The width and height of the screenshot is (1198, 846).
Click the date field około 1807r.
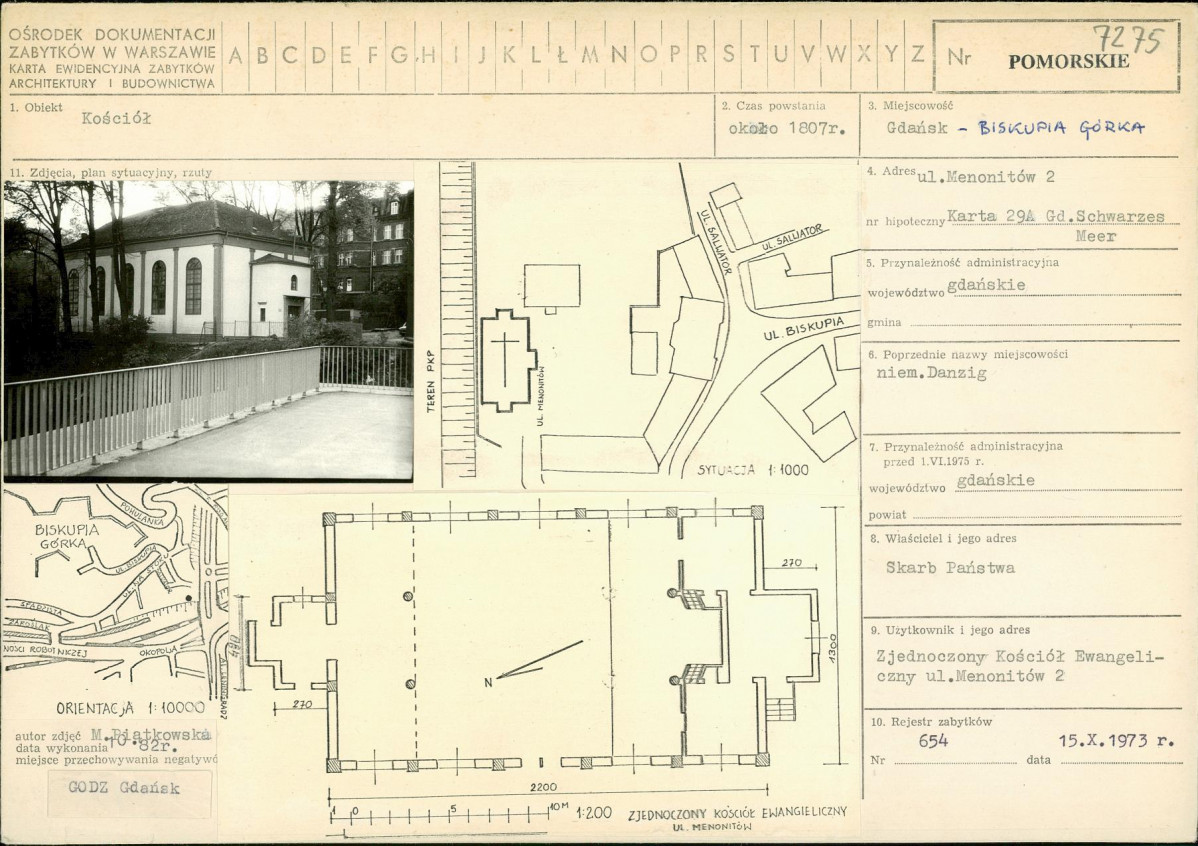[787, 128]
